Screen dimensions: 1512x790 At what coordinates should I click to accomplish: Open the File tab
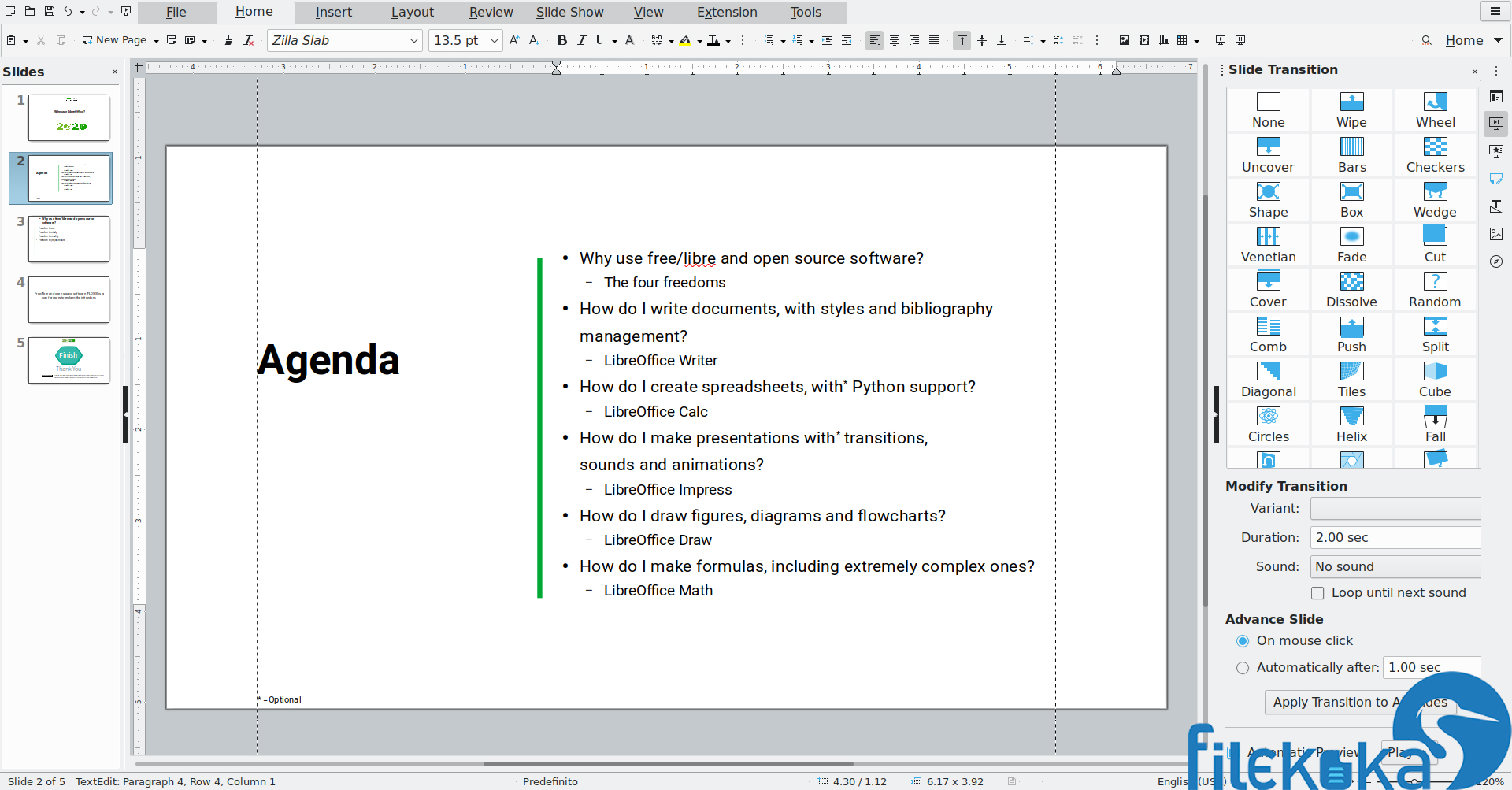(176, 12)
